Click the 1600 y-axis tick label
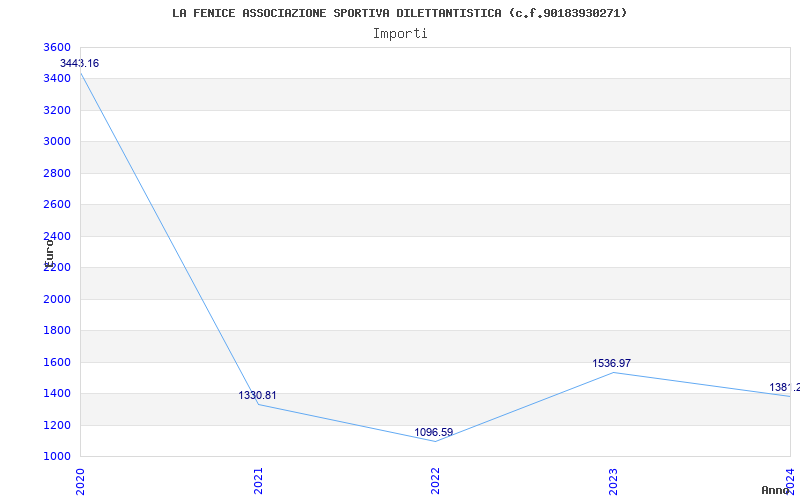 click(x=57, y=362)
